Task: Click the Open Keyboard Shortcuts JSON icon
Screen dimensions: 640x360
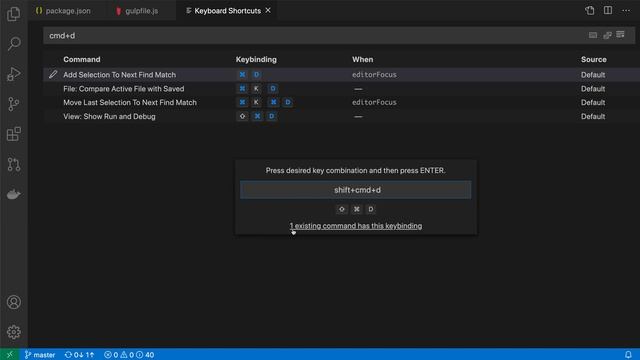Action: [589, 11]
